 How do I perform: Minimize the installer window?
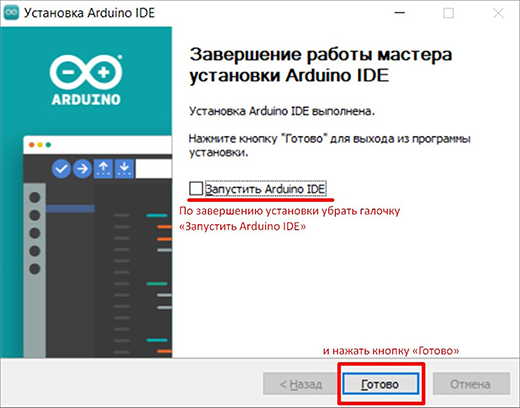[x=399, y=13]
